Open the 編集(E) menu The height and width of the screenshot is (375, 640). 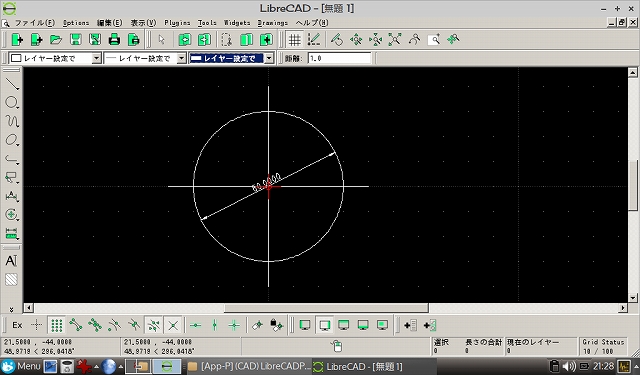[x=109, y=23]
